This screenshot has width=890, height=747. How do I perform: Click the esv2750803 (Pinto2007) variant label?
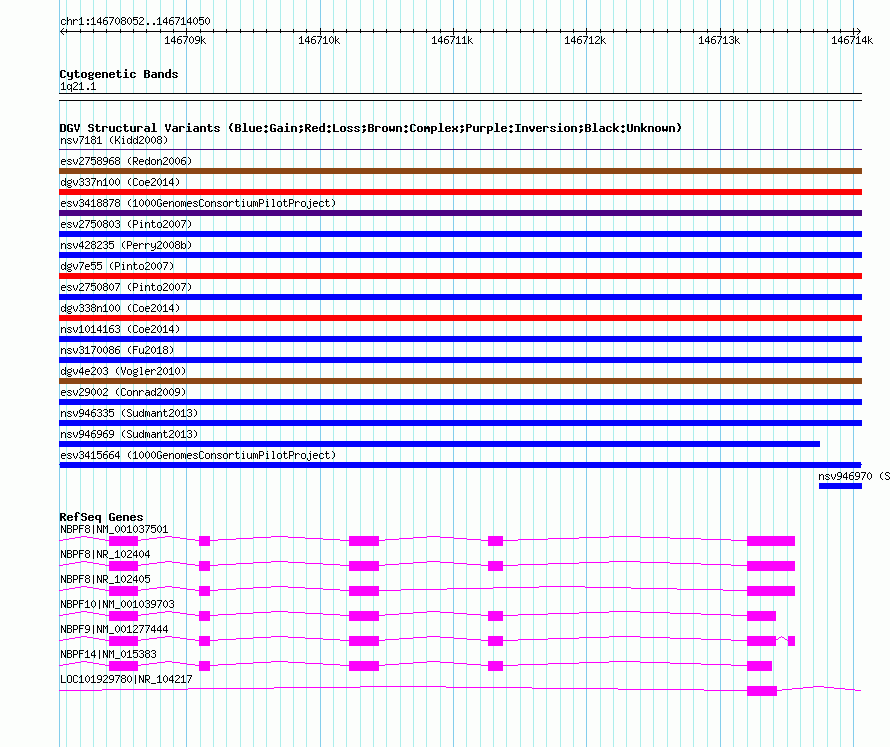click(x=126, y=224)
